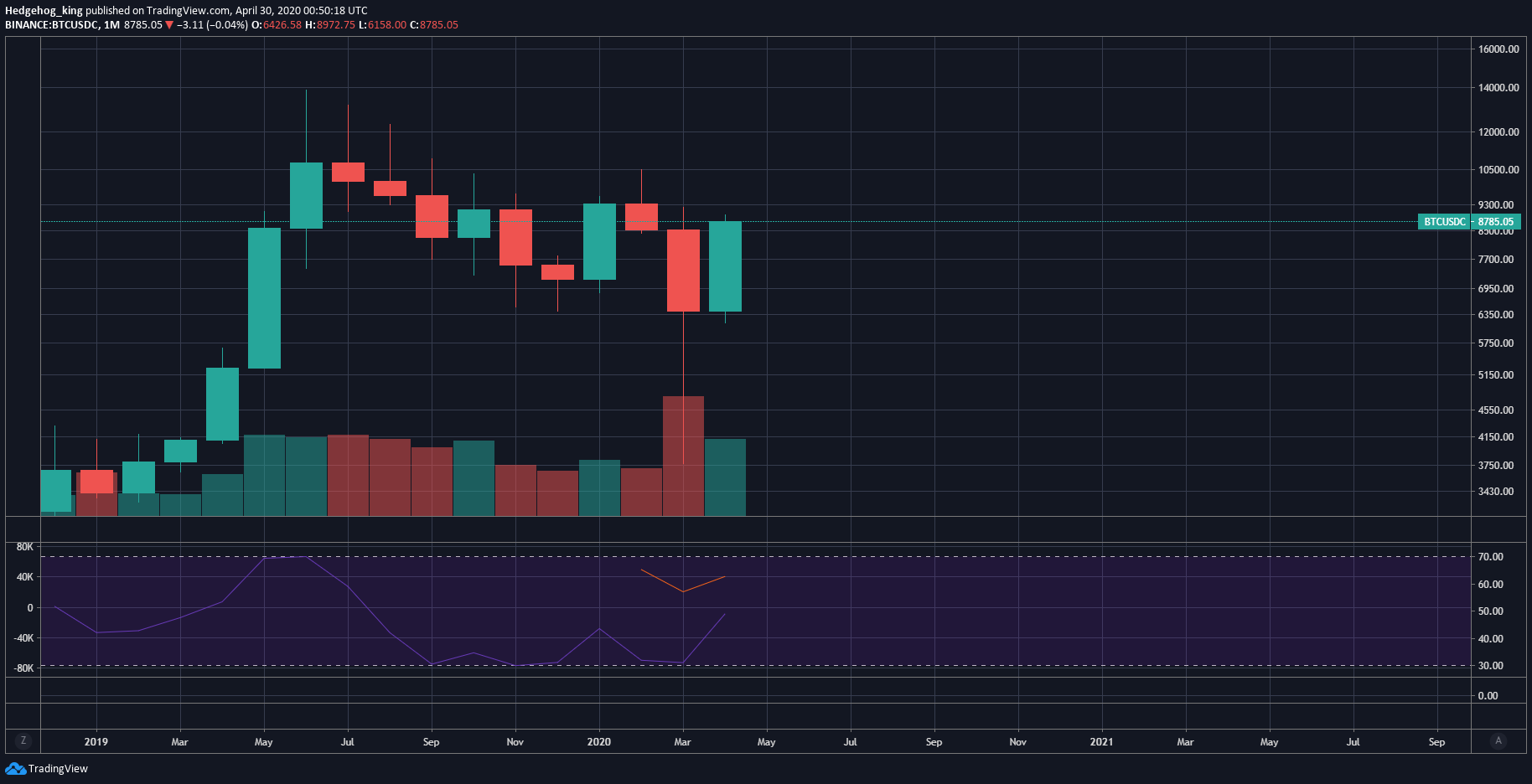Click the 10500.00 price axis label

[x=1498, y=170]
